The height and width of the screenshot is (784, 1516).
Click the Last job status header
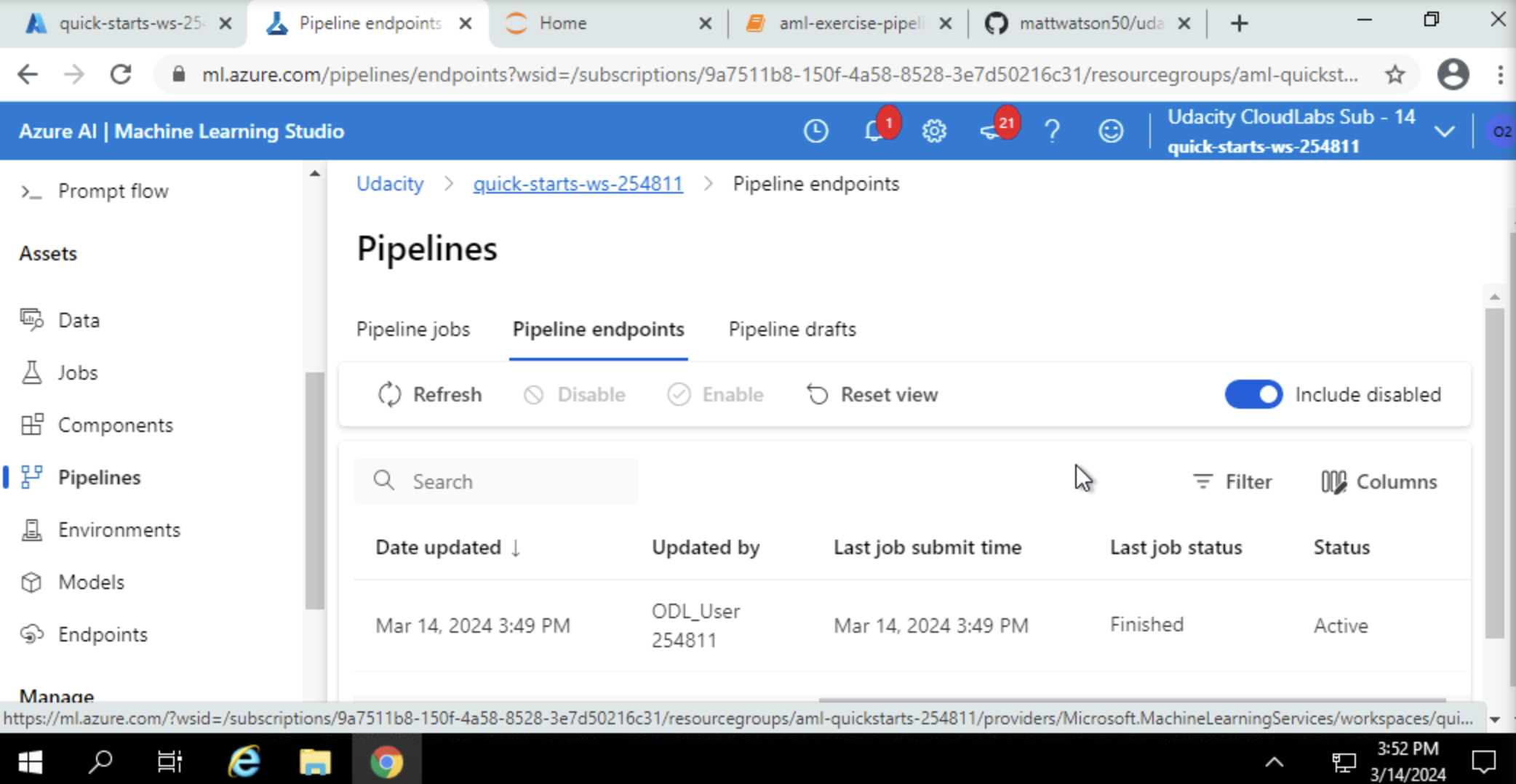[1176, 548]
